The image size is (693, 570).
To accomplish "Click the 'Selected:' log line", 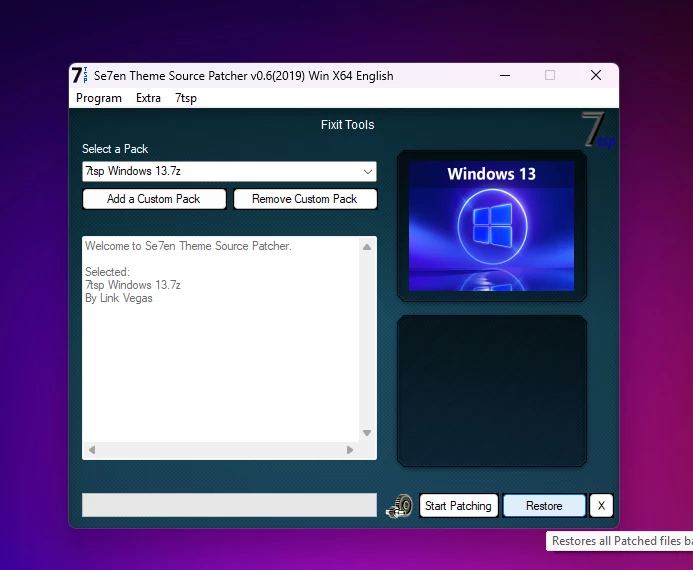I will point(107,272).
